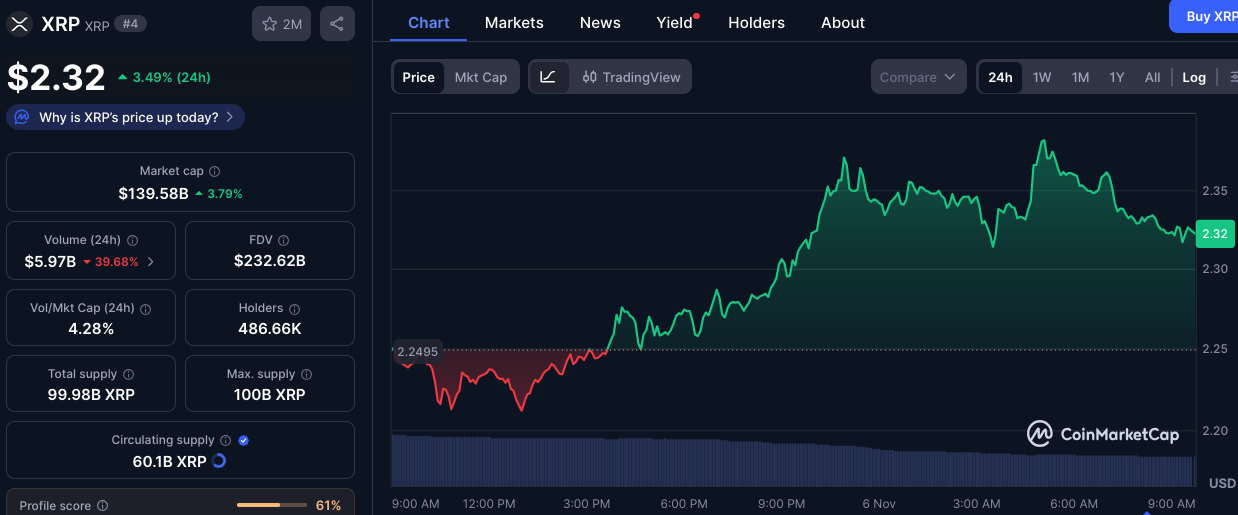Expand 'Why is XRP's price up today?'
Image resolution: width=1238 pixels, height=515 pixels.
(x=126, y=117)
